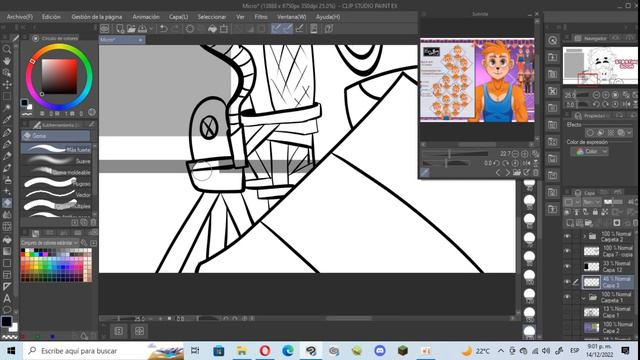640x360 pixels.
Task: Open the Archivo menu
Action: (x=20, y=17)
